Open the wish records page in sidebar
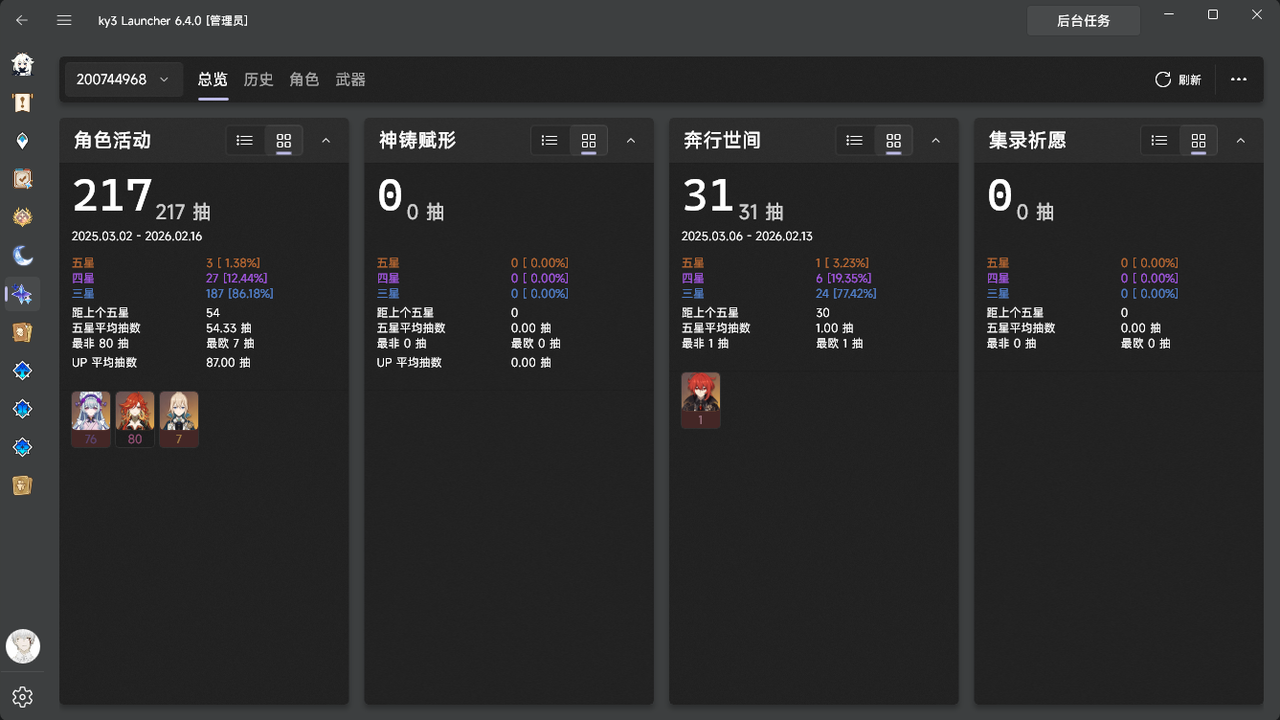1280x720 pixels. click(22, 294)
